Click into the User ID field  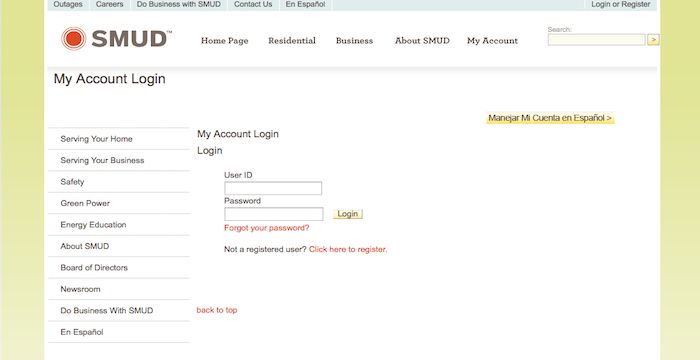[x=273, y=188]
